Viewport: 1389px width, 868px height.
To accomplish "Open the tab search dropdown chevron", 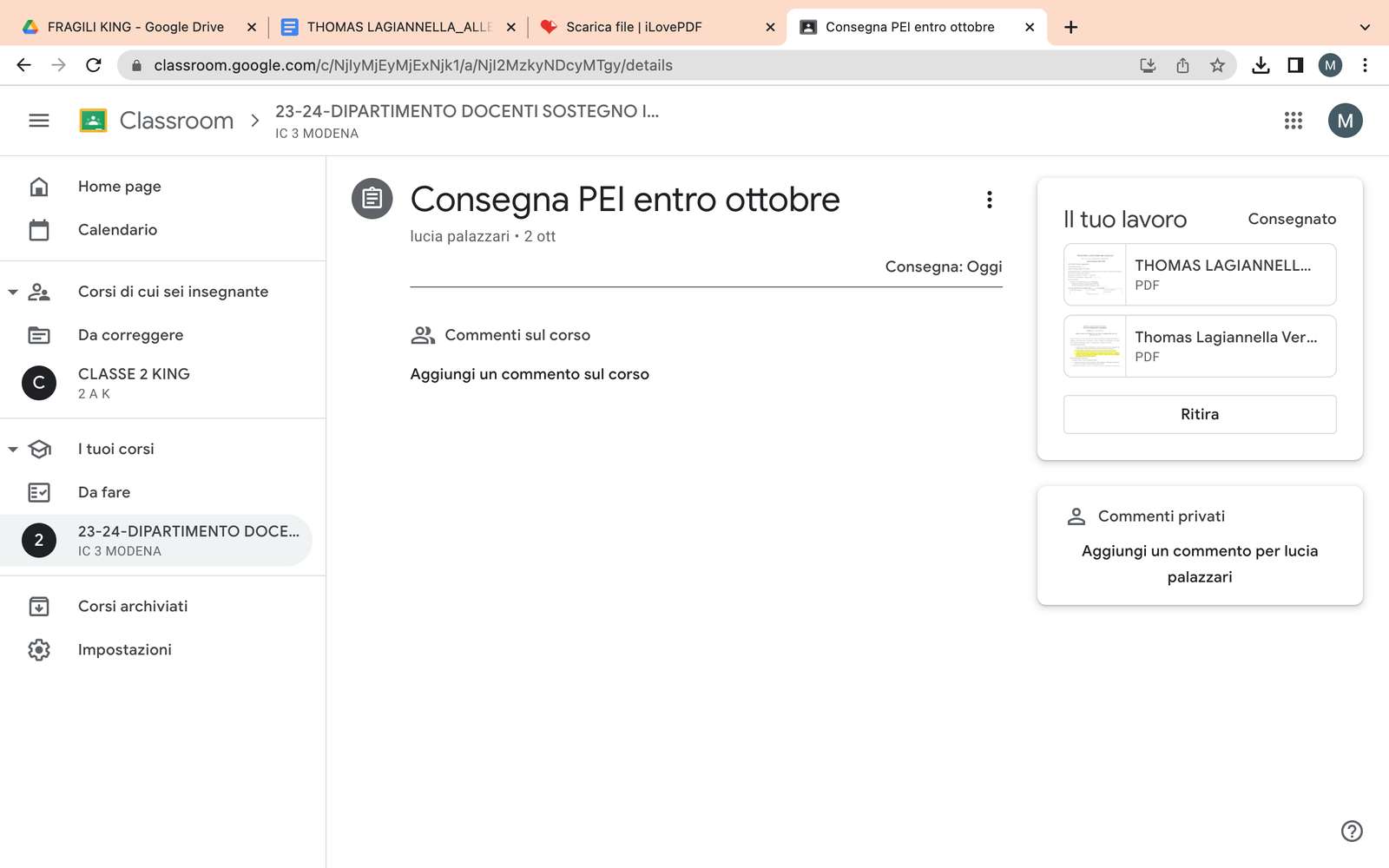I will pyautogui.click(x=1365, y=27).
